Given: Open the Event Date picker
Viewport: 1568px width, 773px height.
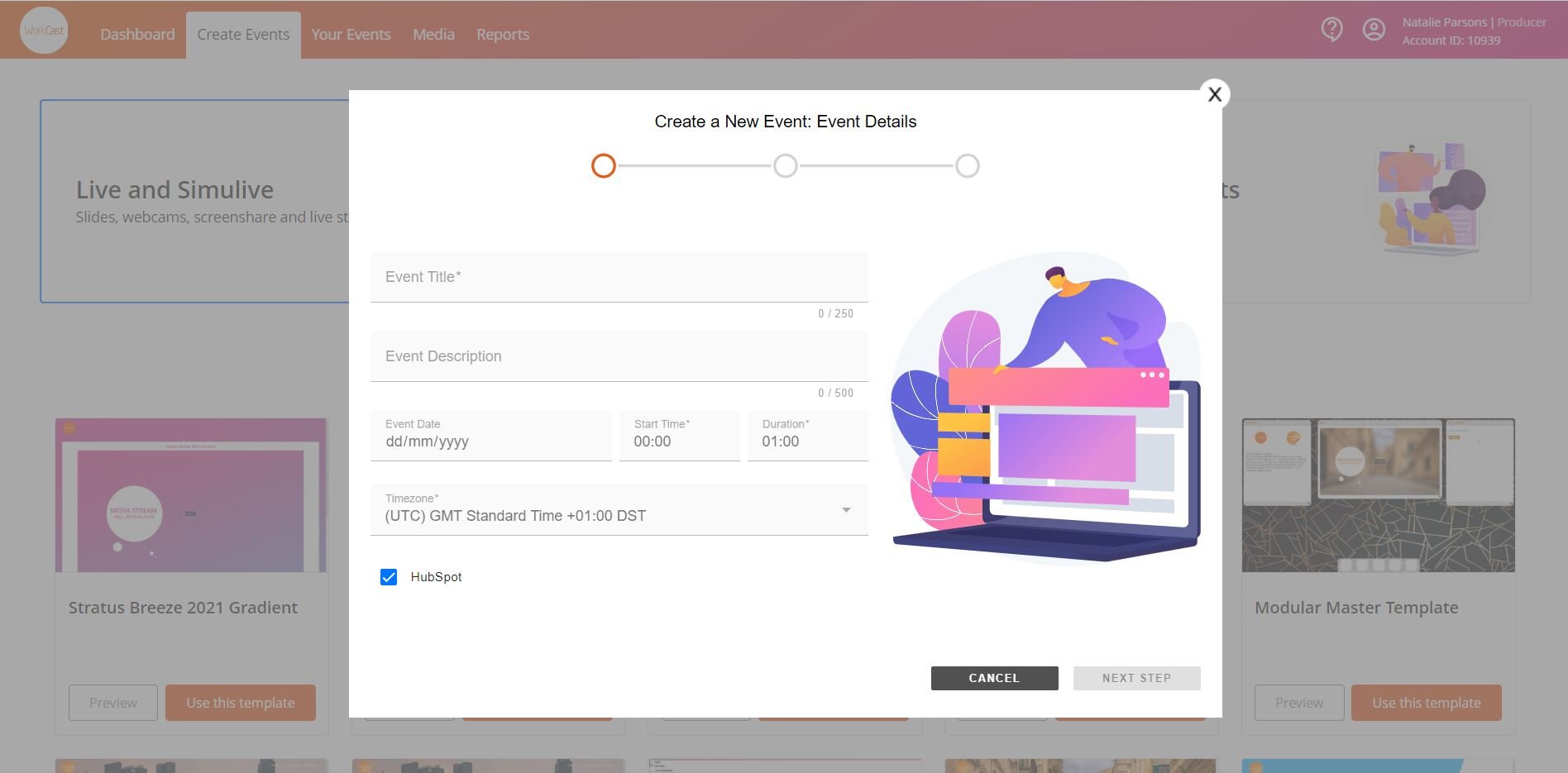Looking at the screenshot, I should coord(491,441).
